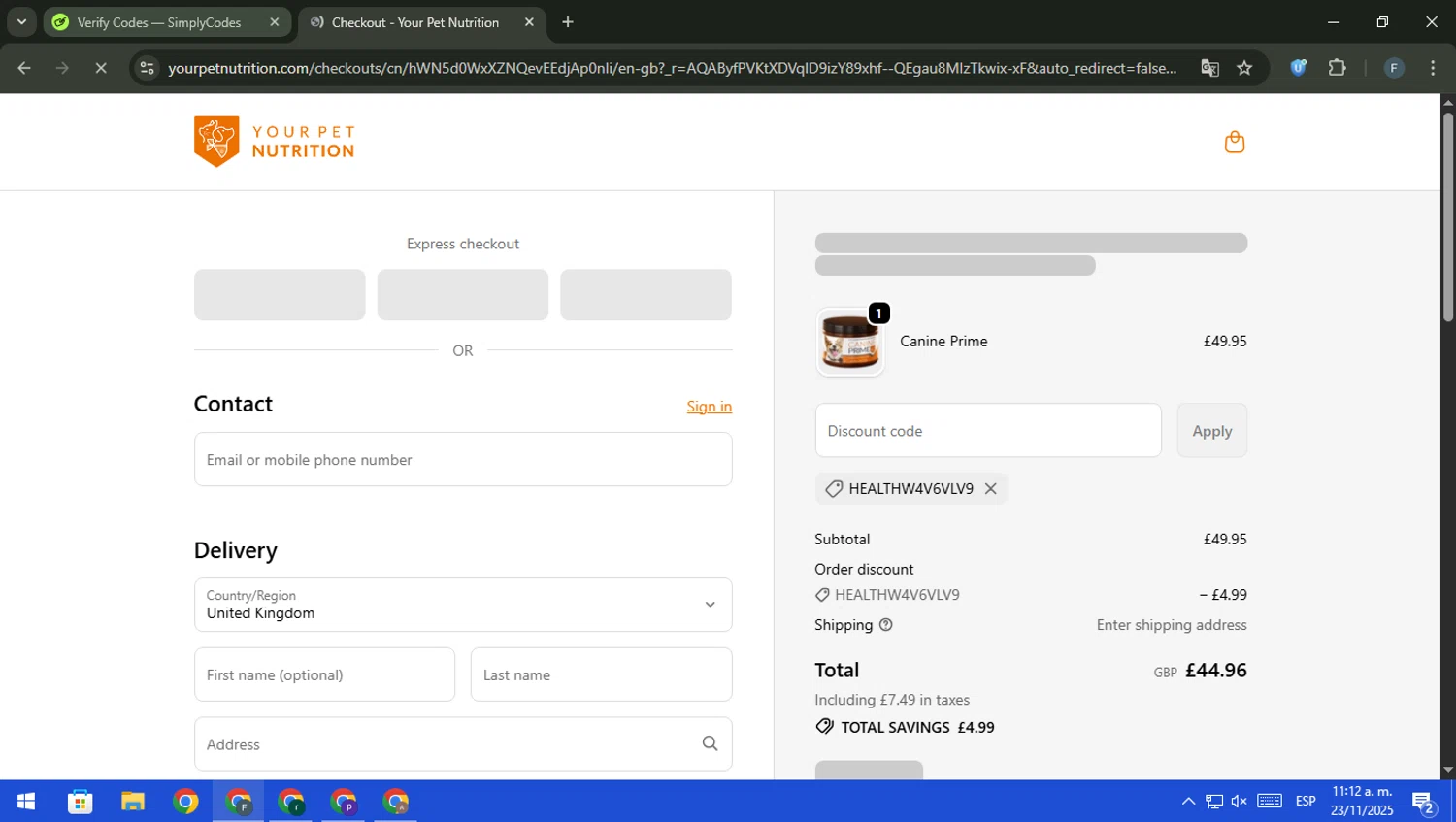This screenshot has width=1456, height=822.
Task: Open the Country/Region dropdown
Action: point(463,605)
